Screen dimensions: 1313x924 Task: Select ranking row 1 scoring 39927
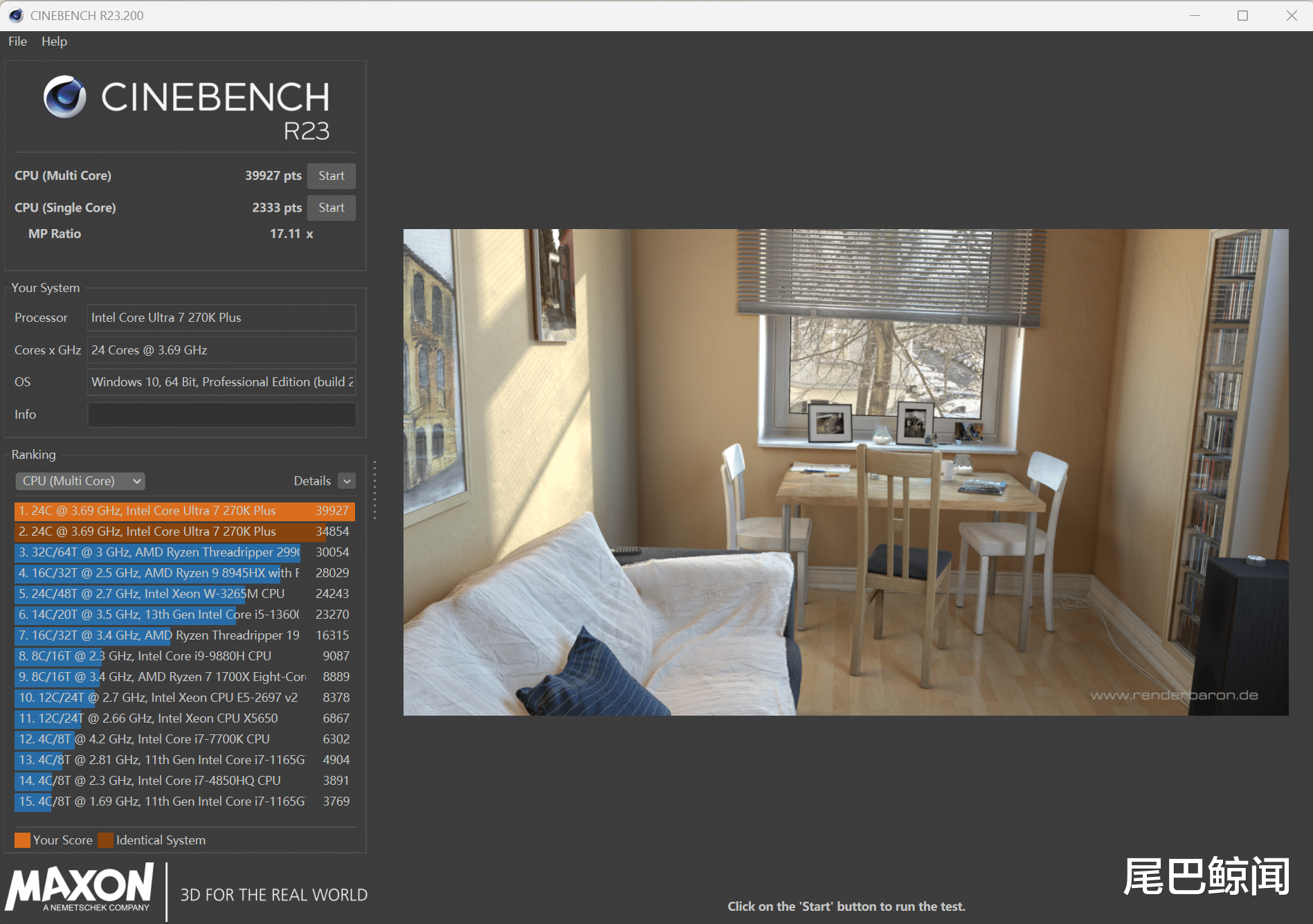[185, 511]
